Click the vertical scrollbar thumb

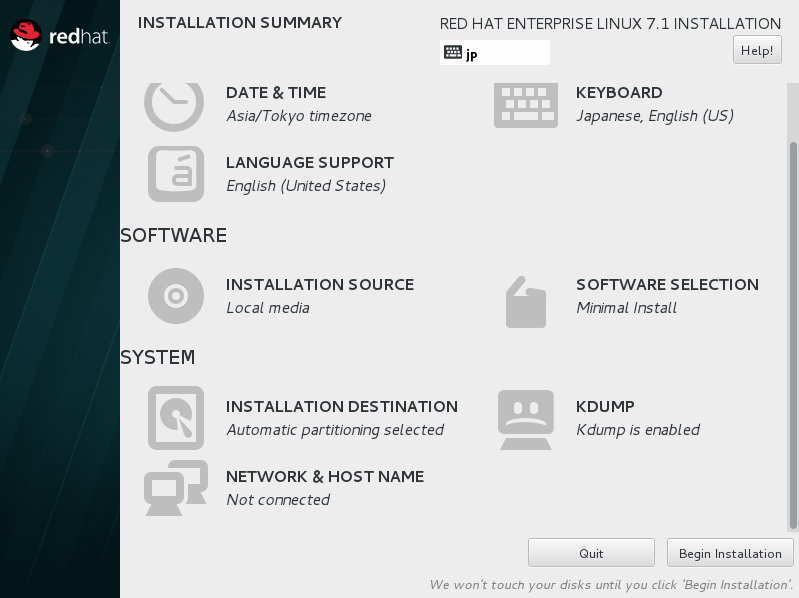pos(793,336)
